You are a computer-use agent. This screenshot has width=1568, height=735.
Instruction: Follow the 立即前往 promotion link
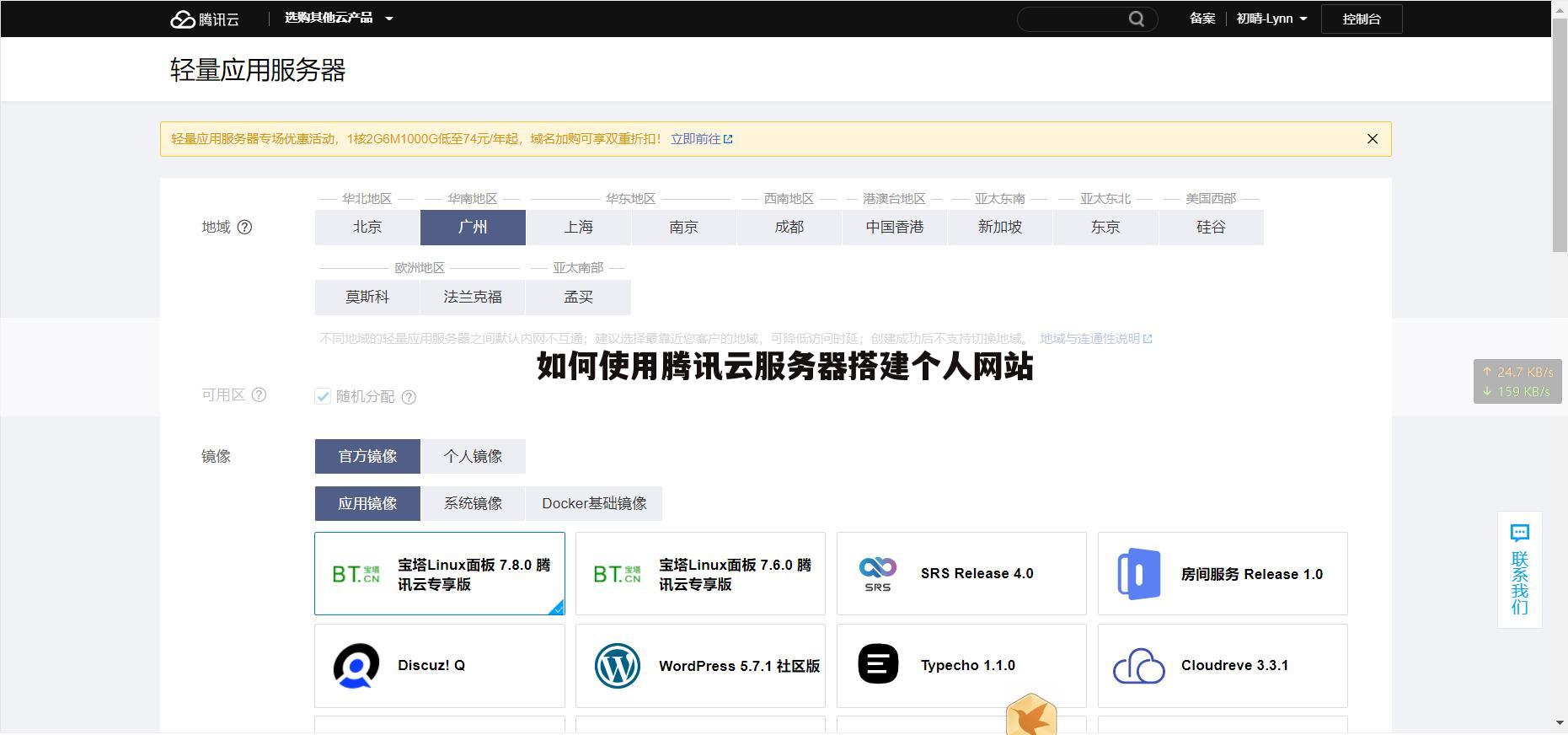(701, 139)
